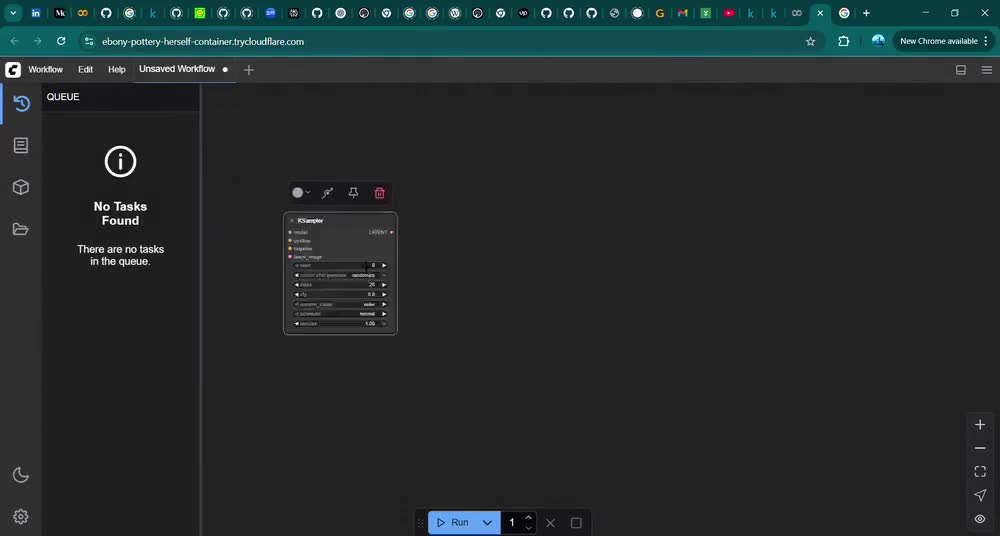Adjust the denoise slider
This screenshot has height=536, width=1000.
(x=340, y=324)
